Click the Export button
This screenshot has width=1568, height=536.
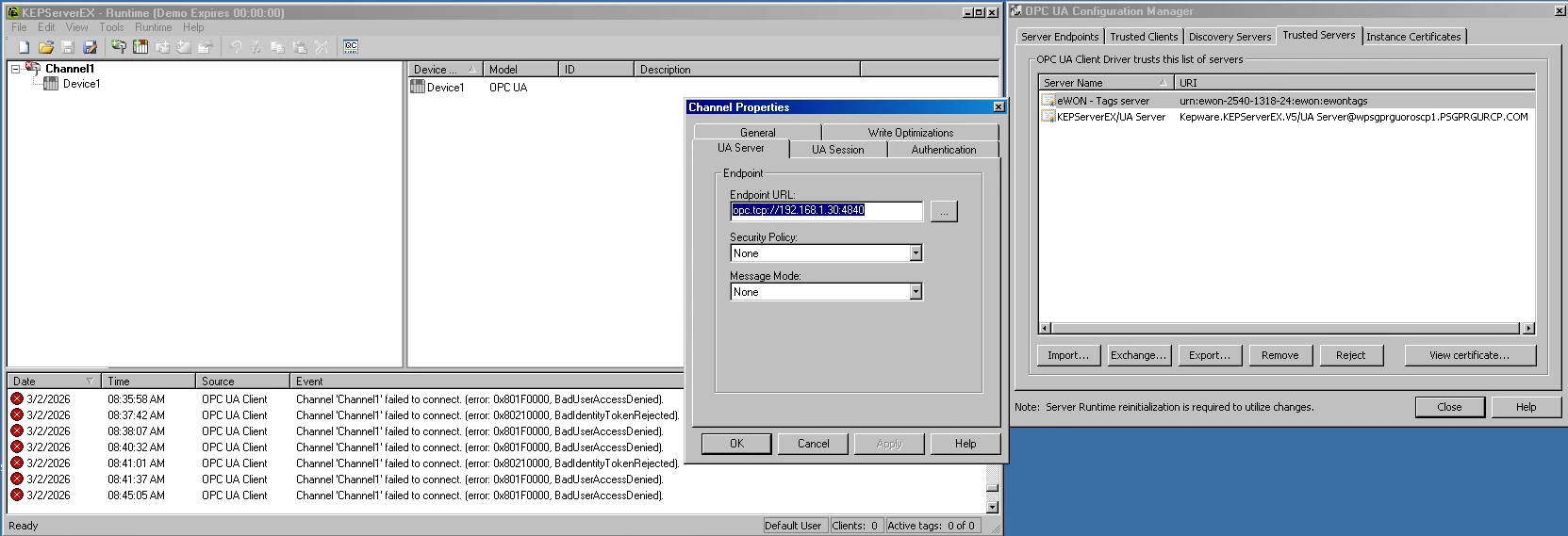click(1209, 355)
